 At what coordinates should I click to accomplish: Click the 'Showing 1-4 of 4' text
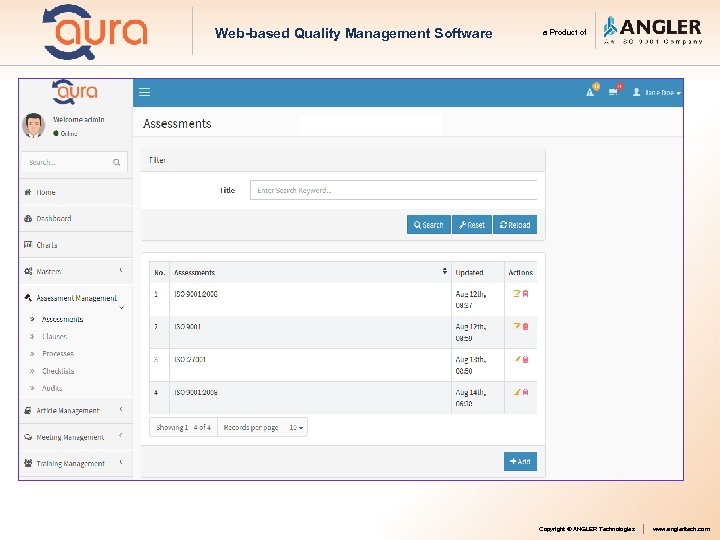(183, 428)
